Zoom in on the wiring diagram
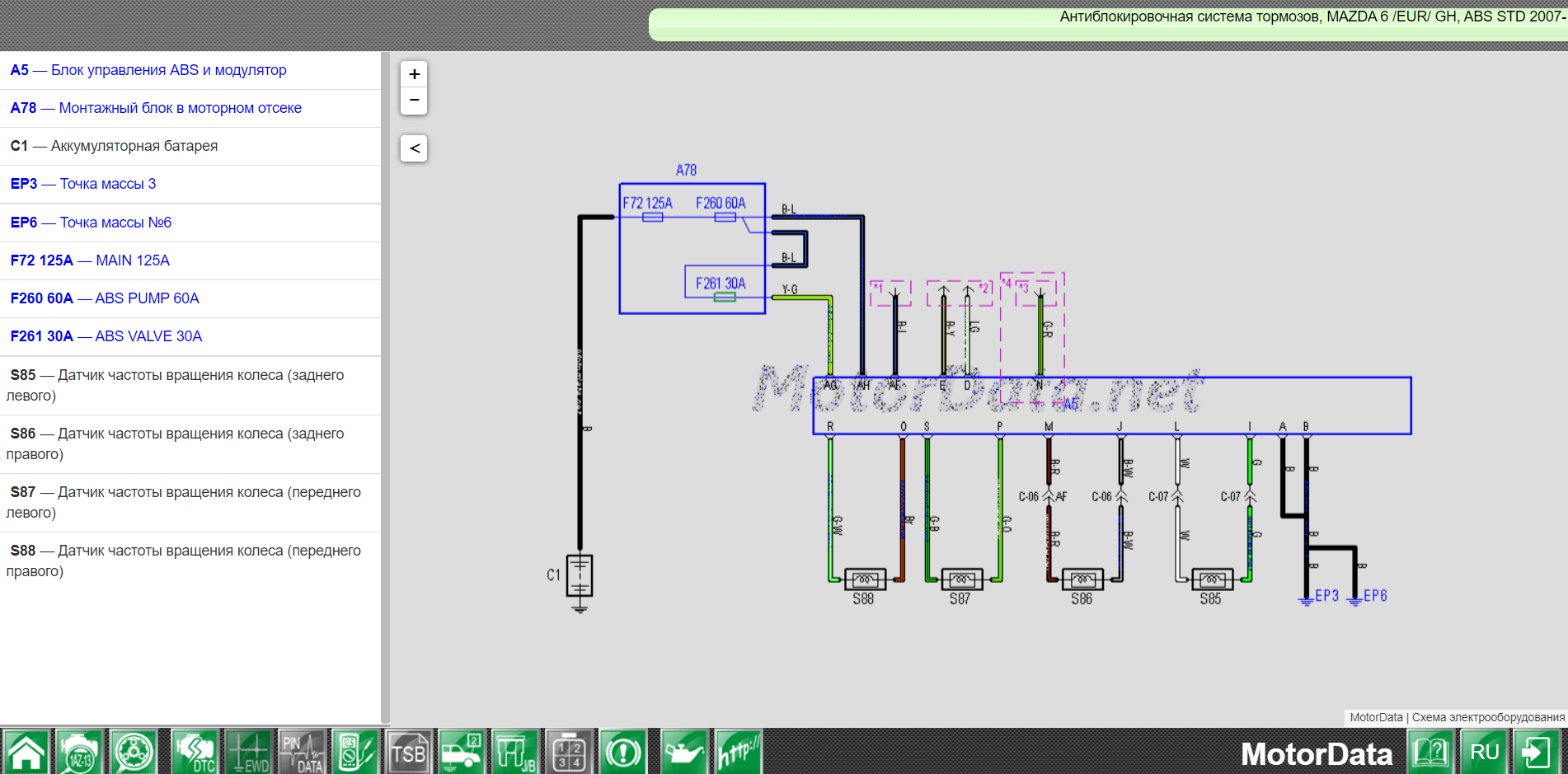This screenshot has height=774, width=1568. pyautogui.click(x=414, y=74)
